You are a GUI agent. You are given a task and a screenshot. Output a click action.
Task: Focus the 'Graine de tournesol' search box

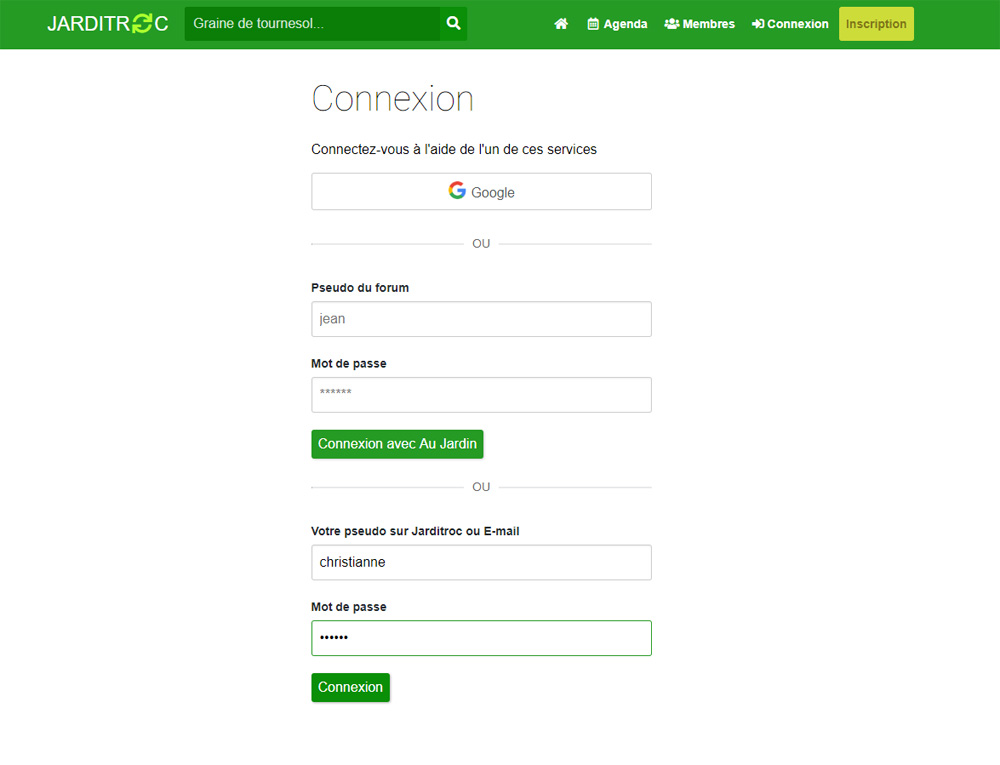(x=312, y=23)
